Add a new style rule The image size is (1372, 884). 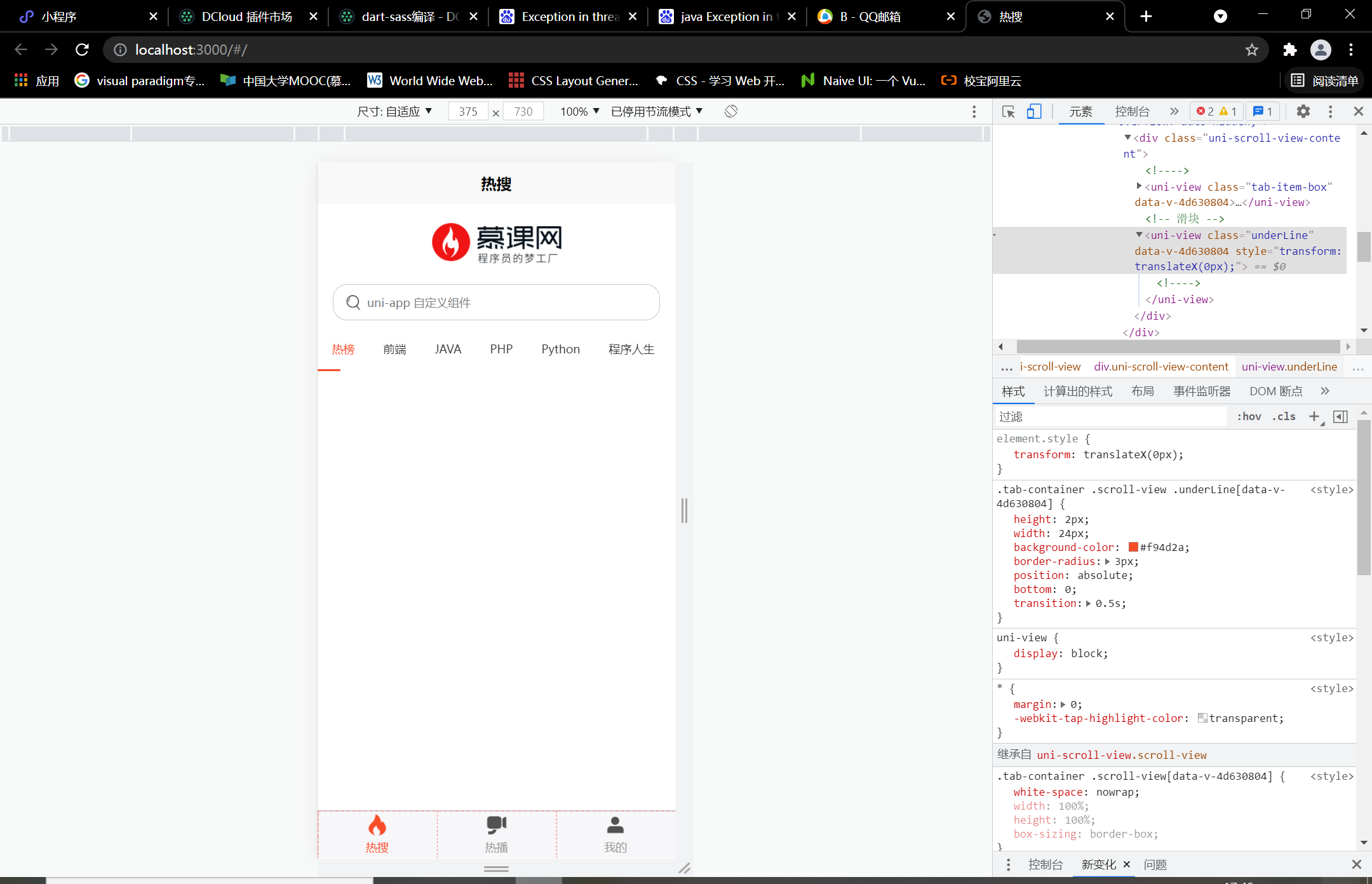pos(1314,417)
